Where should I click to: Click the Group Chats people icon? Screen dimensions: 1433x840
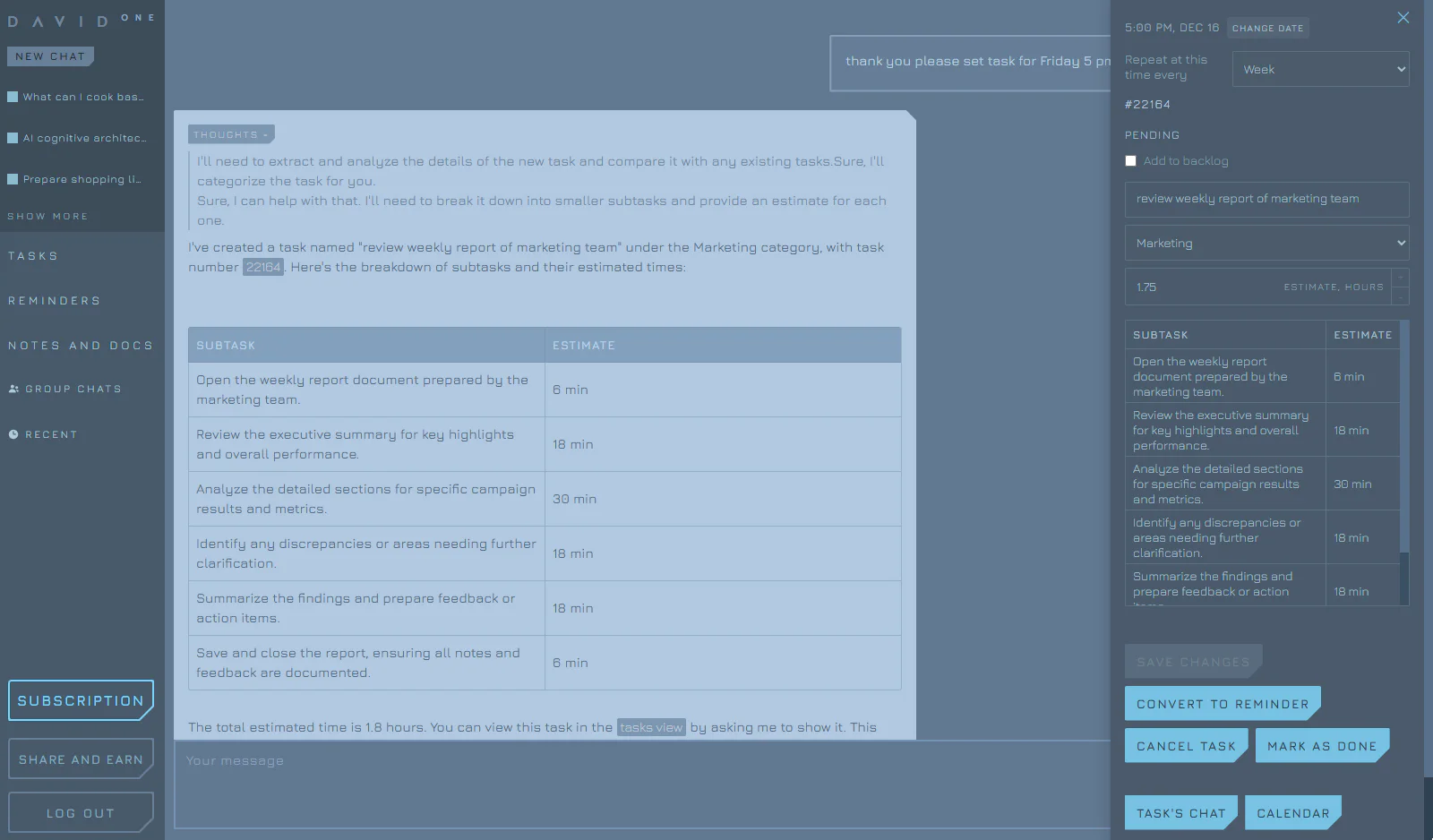pyautogui.click(x=13, y=388)
